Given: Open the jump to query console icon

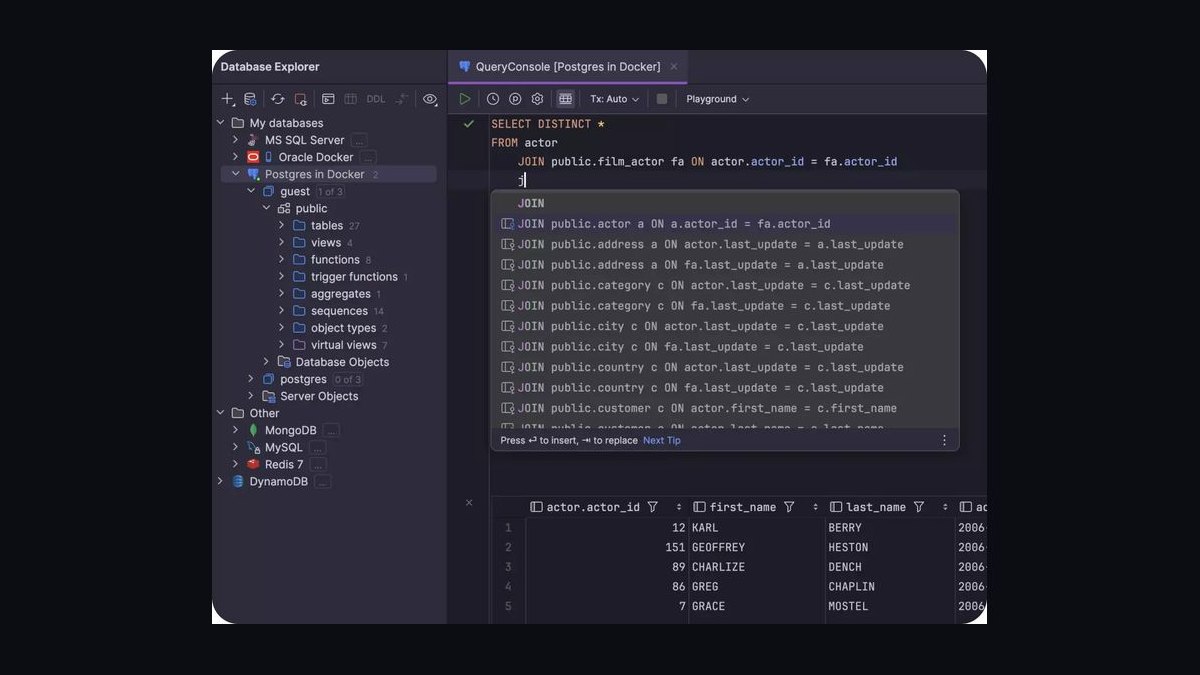Looking at the screenshot, I should [x=328, y=99].
